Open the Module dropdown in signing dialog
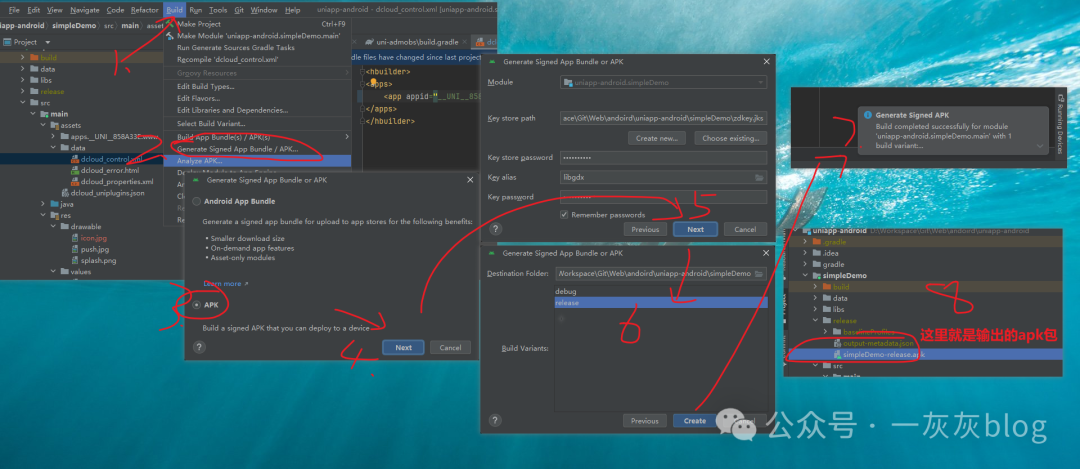Image resolution: width=1080 pixels, height=469 pixels. point(663,82)
